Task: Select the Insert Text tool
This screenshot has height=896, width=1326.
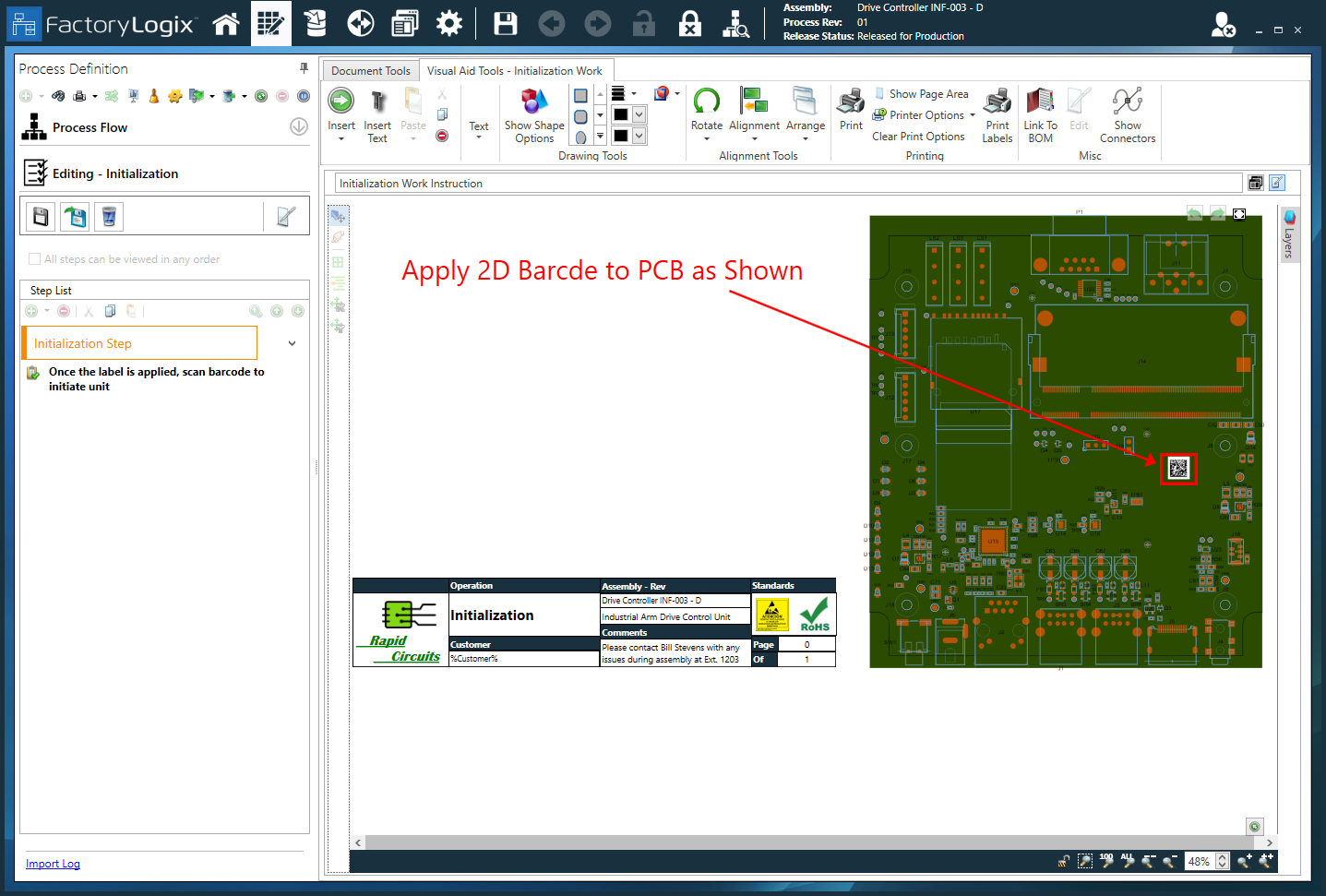Action: click(x=377, y=114)
